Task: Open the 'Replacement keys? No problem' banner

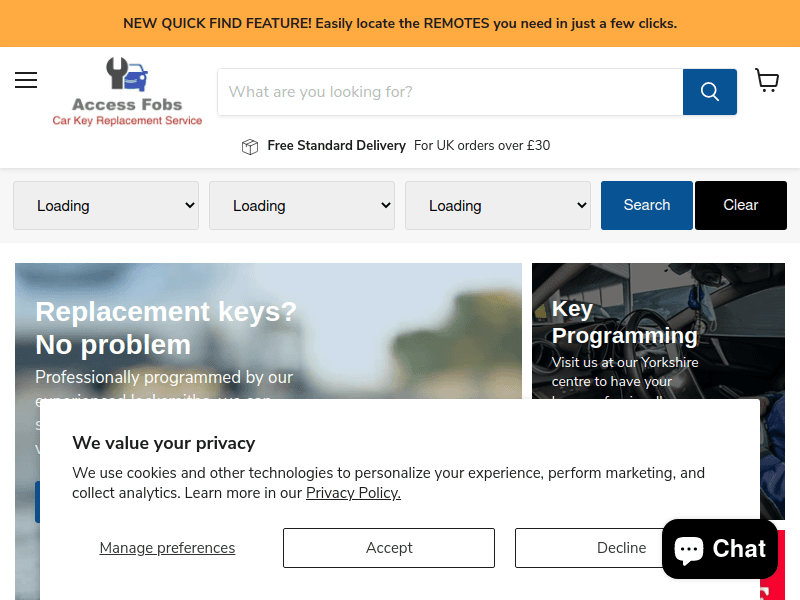Action: pos(166,327)
